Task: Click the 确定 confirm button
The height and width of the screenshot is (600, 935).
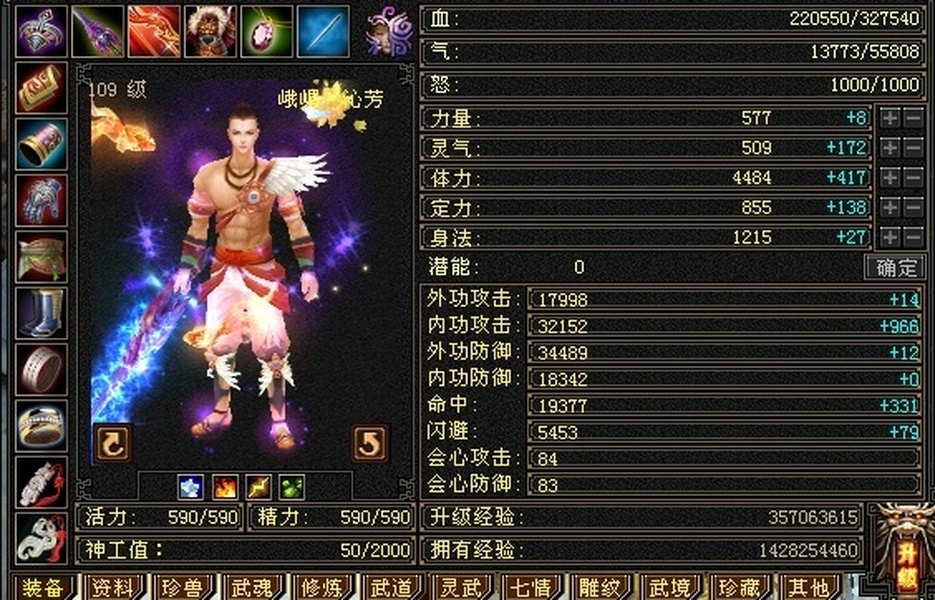Action: (x=895, y=267)
